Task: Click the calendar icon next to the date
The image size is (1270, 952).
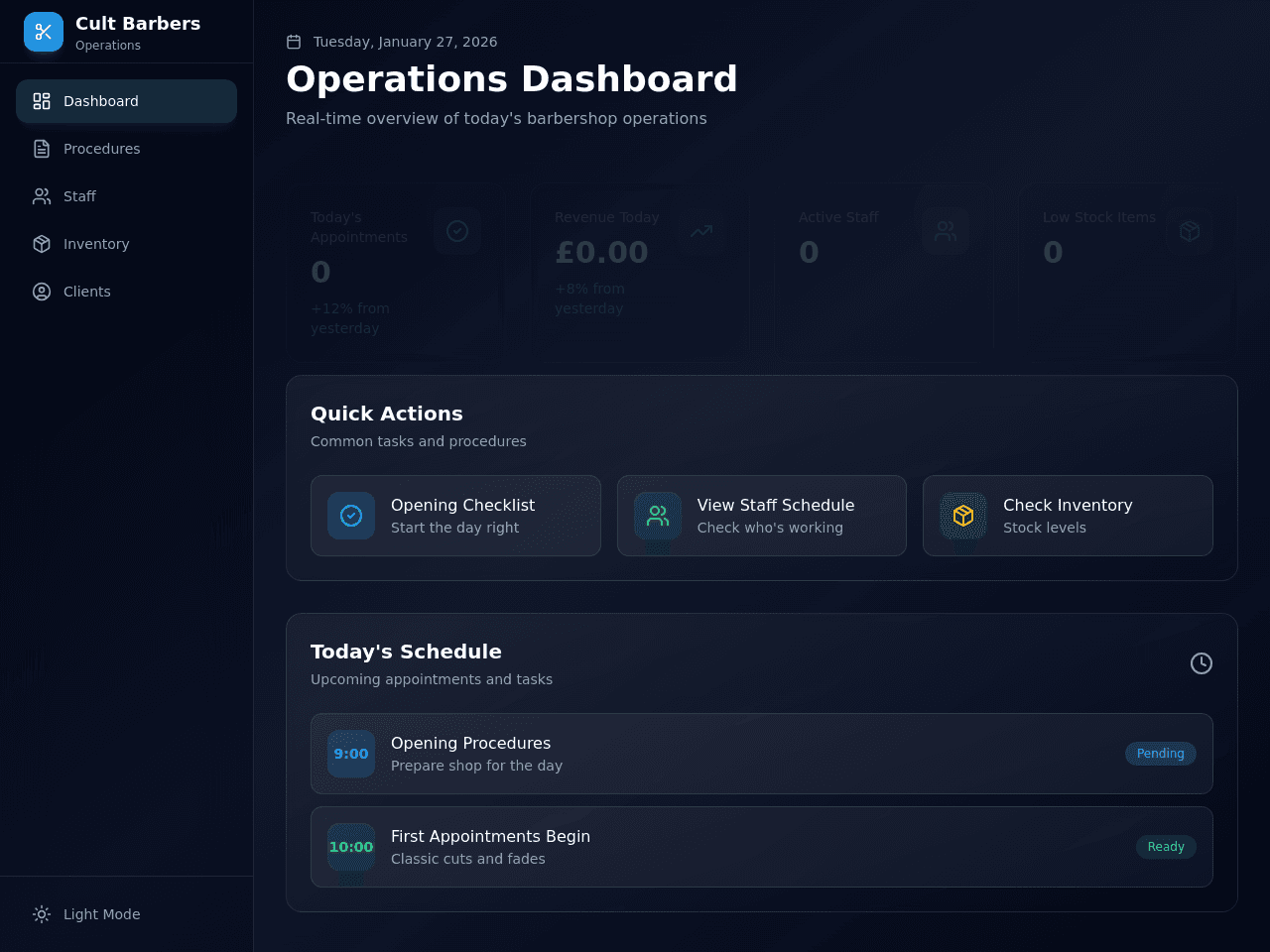Action: point(294,42)
